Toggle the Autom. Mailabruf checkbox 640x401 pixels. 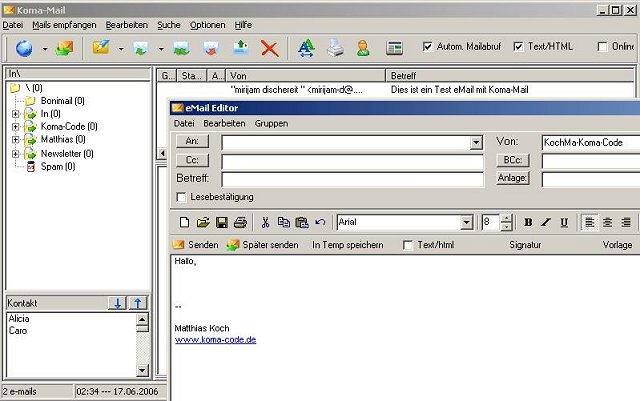[x=427, y=47]
